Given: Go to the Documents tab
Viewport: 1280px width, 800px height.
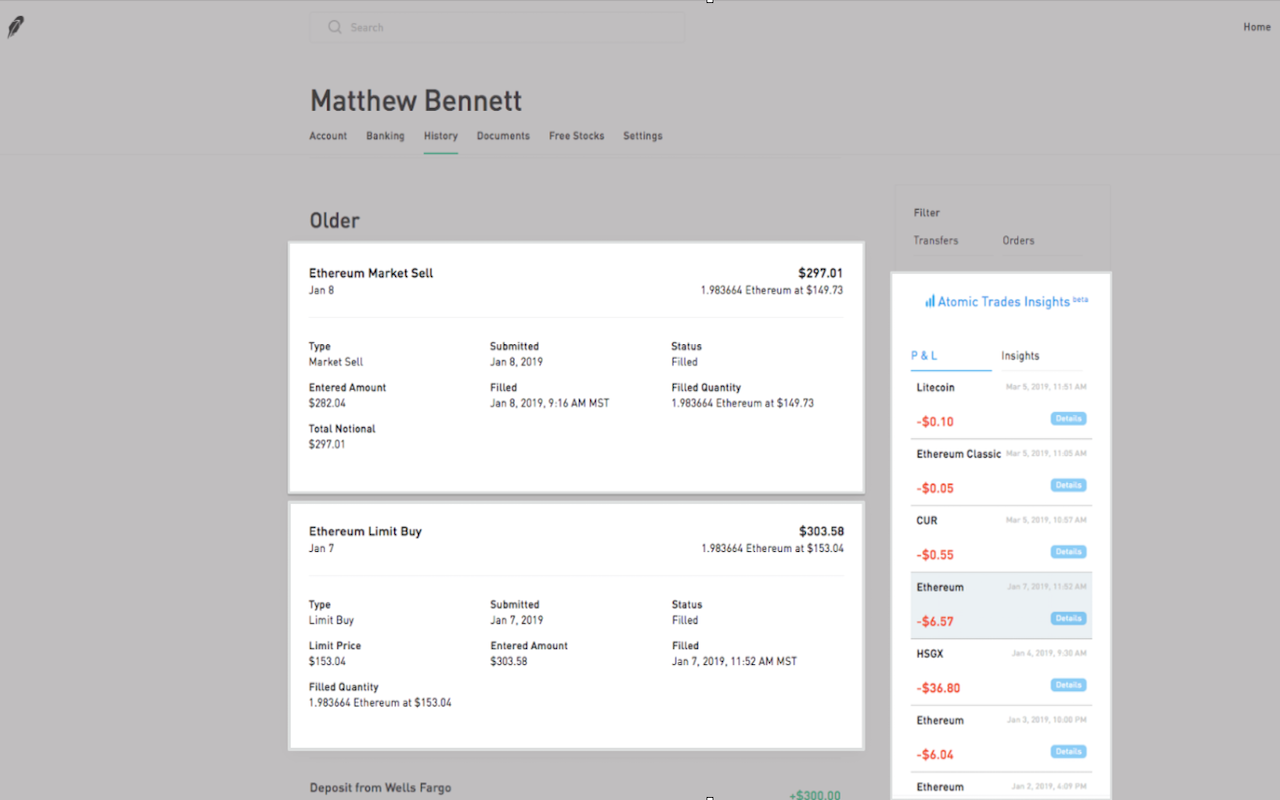Looking at the screenshot, I should 503,136.
